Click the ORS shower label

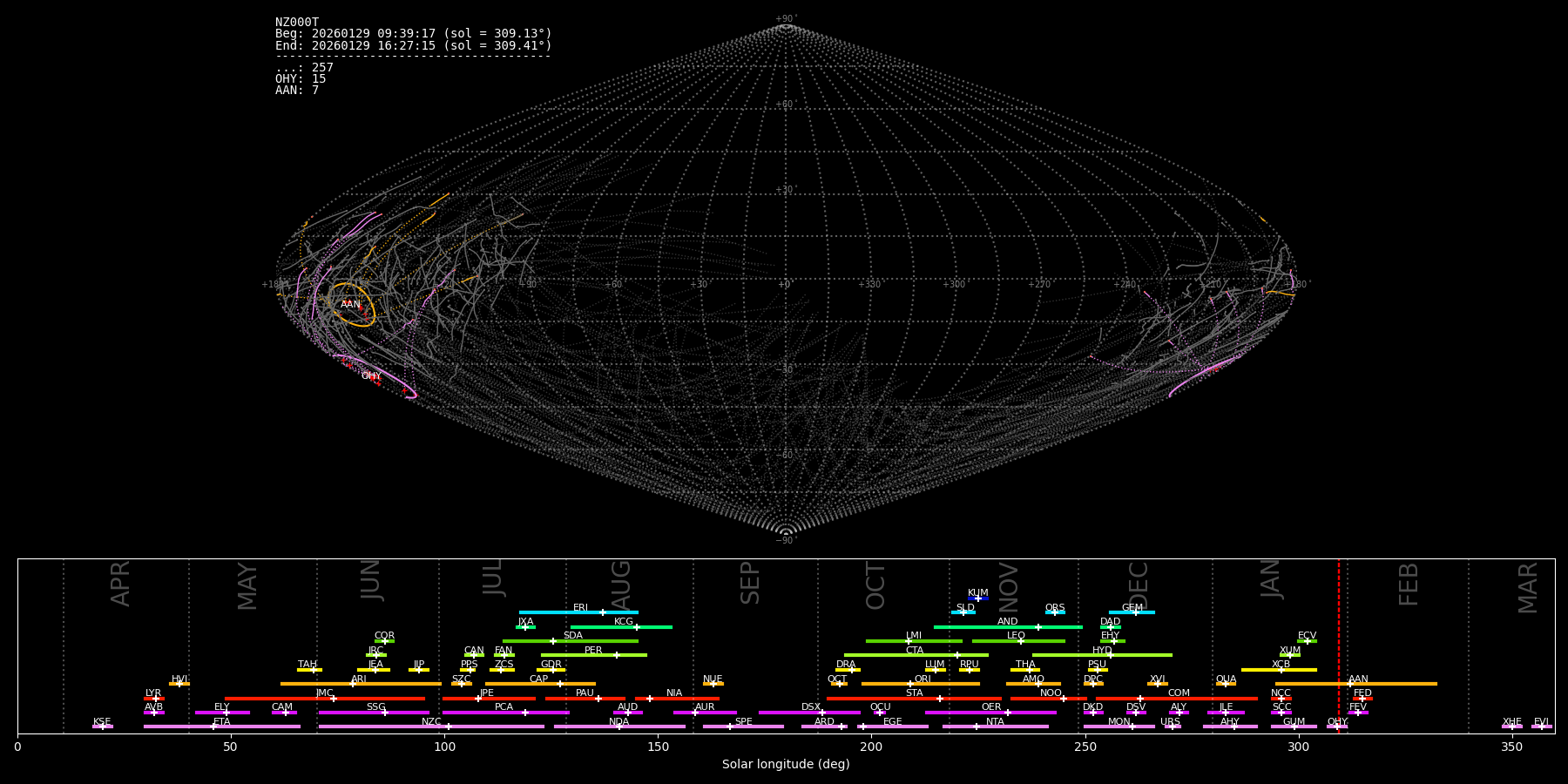tap(1055, 608)
